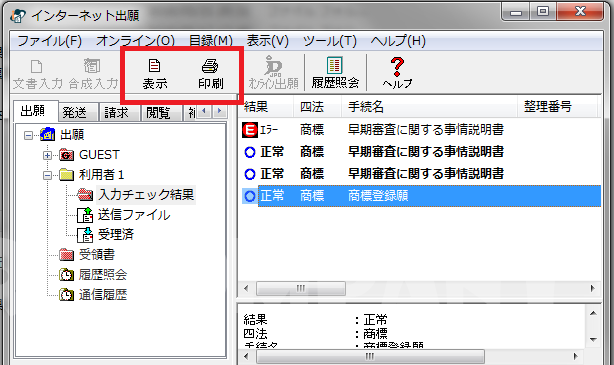Viewport: 614px width, 365px height.
Task: Open the 表示(V) menu
Action: [x=267, y=41]
